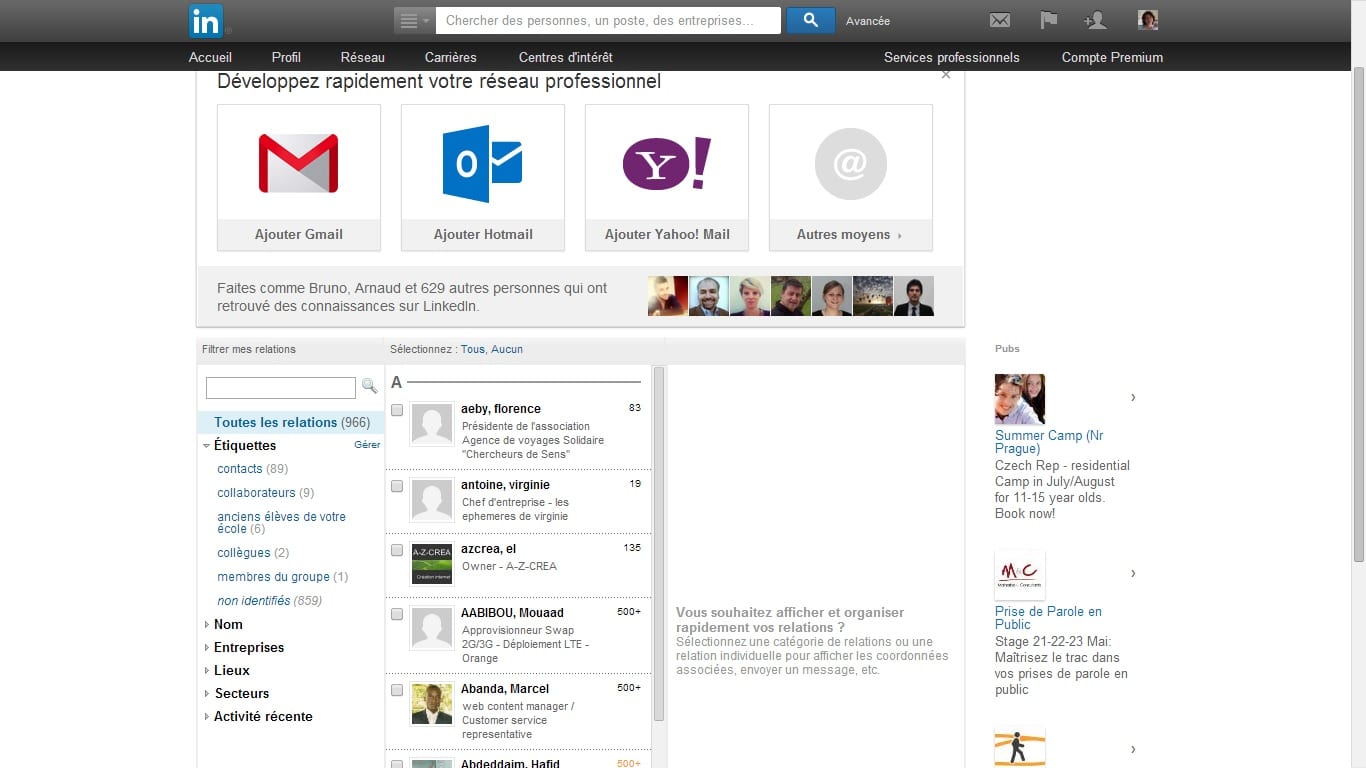Go to Compte Premium
Image resolution: width=1366 pixels, height=768 pixels.
coord(1112,57)
